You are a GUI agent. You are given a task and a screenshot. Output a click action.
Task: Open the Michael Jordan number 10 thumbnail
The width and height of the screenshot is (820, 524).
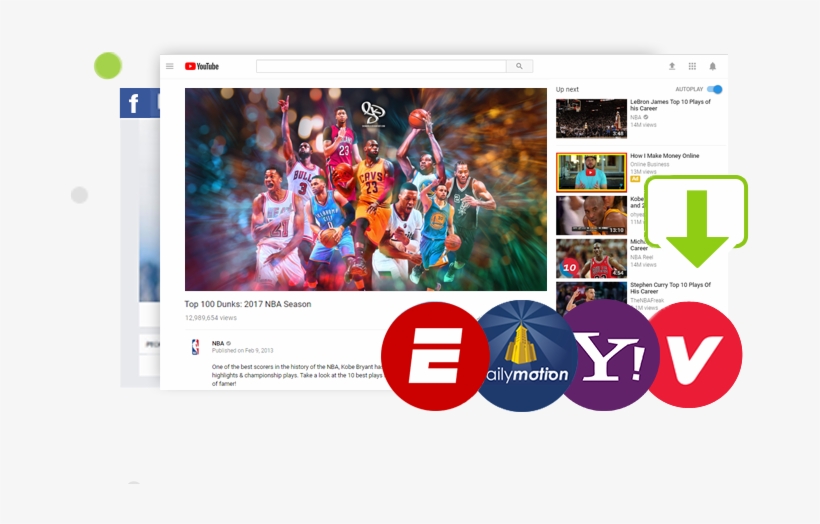click(x=591, y=258)
